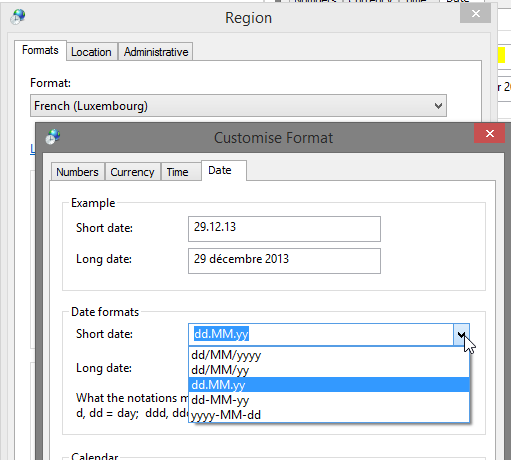Click the Region dialog globe icon

coord(18,17)
